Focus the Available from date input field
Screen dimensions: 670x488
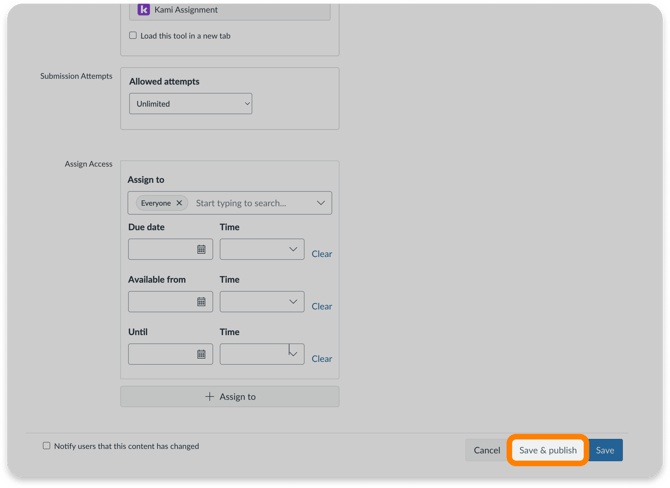click(170, 302)
